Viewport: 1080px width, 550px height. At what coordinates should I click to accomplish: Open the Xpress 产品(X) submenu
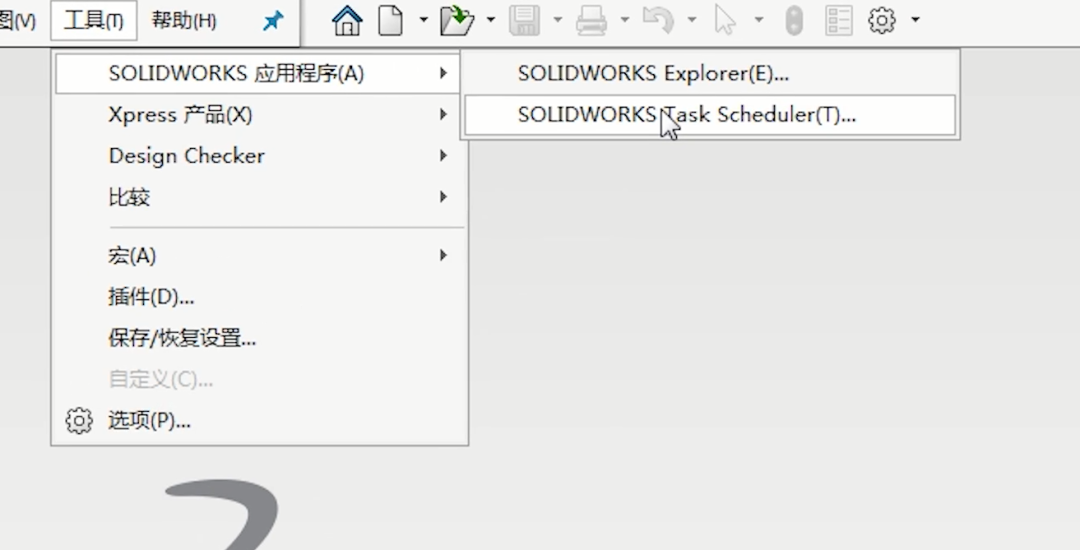(x=258, y=114)
